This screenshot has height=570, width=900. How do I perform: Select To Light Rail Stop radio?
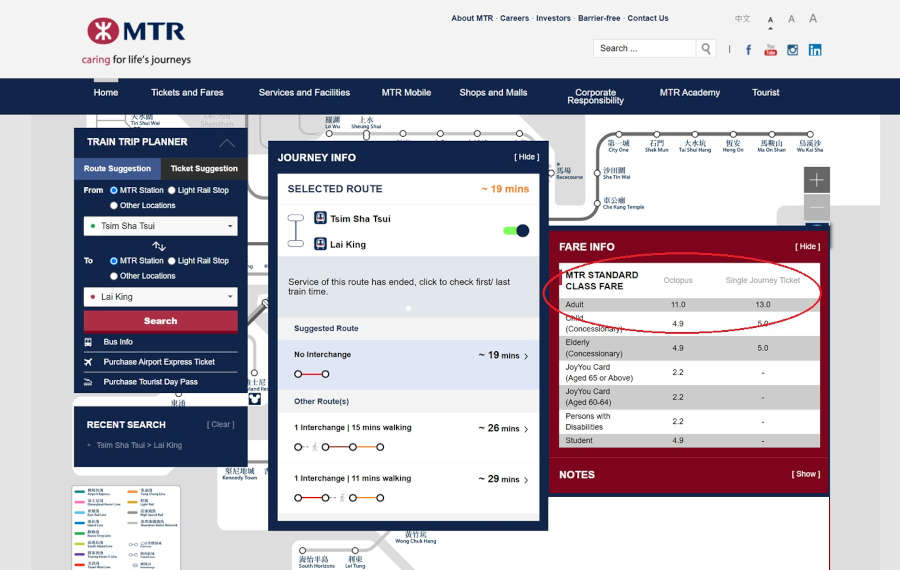click(172, 261)
